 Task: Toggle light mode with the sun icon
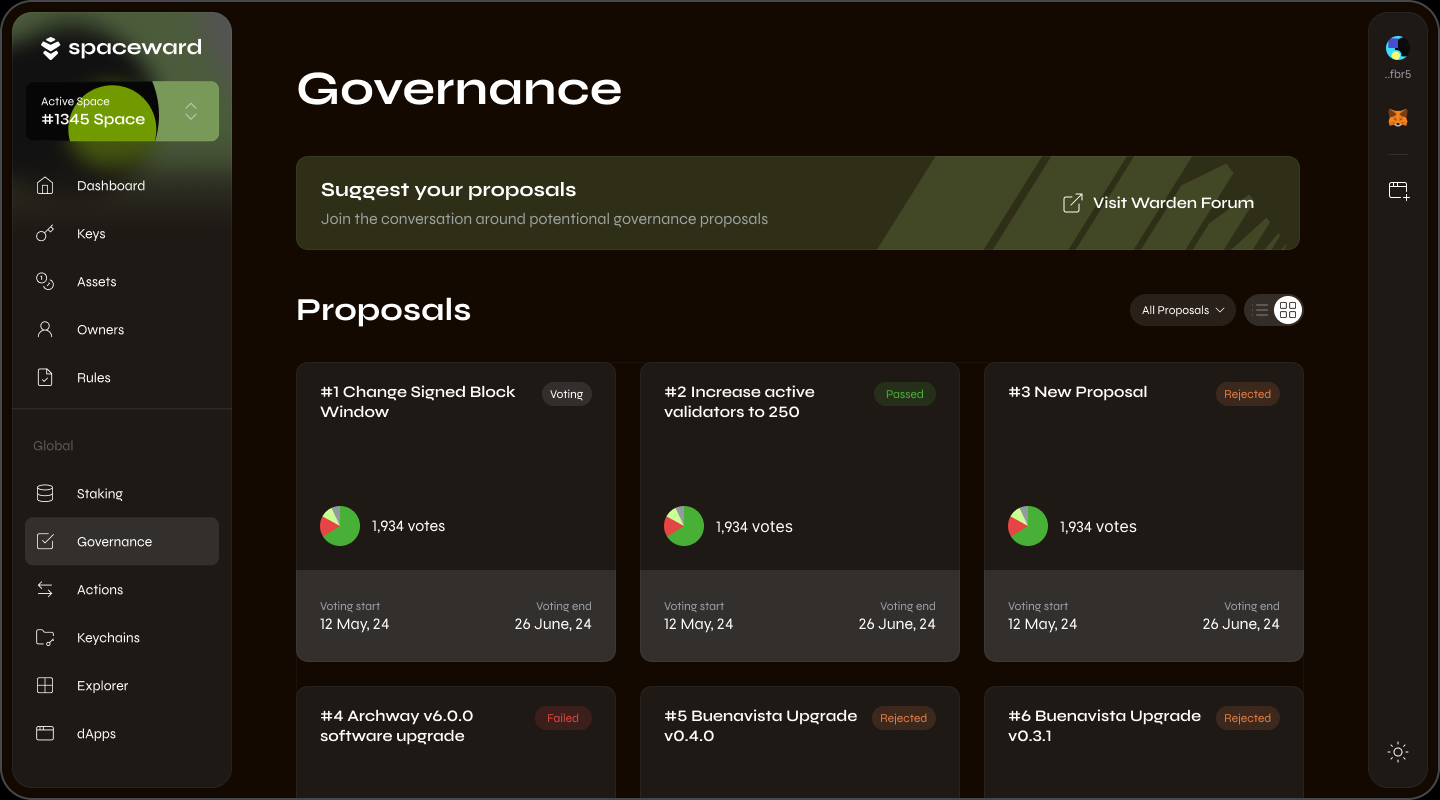tap(1398, 752)
